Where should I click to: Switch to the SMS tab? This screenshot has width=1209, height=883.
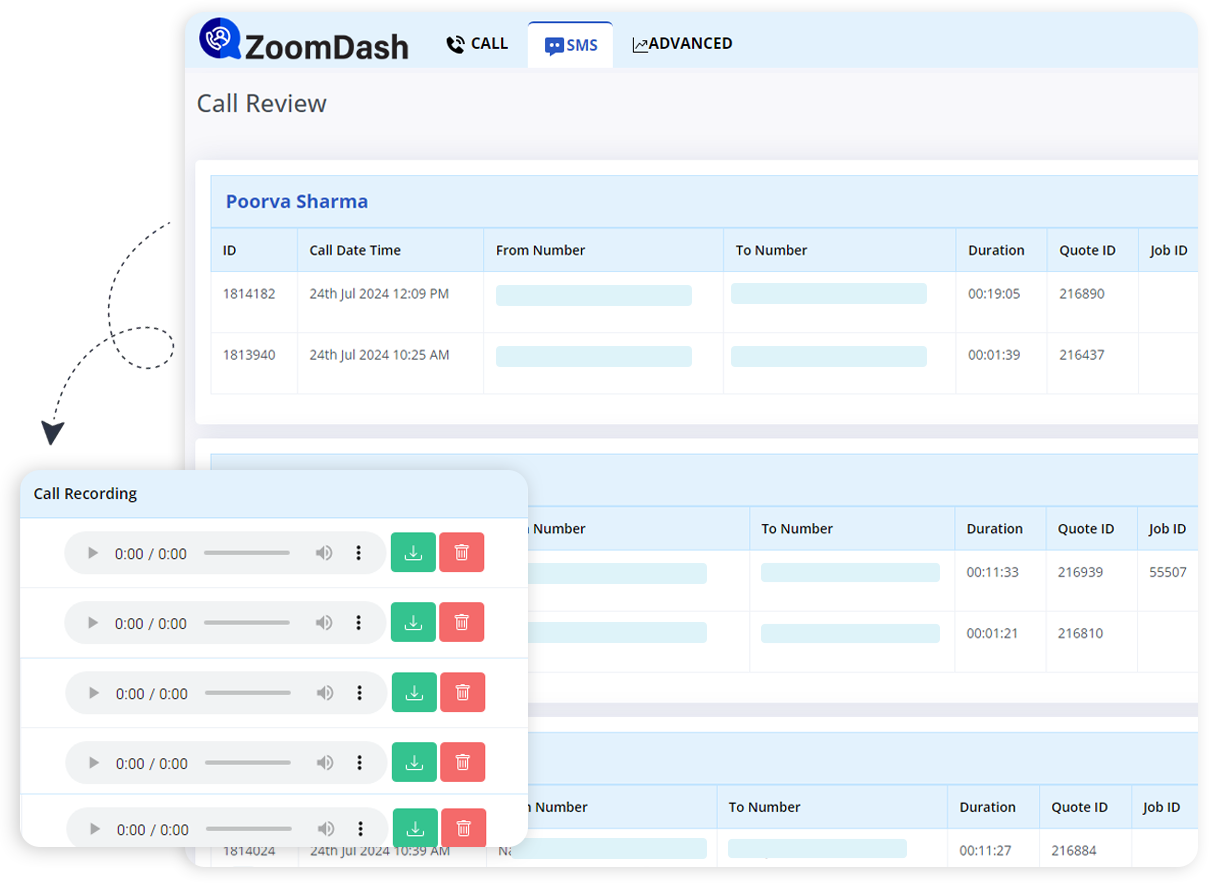point(570,45)
